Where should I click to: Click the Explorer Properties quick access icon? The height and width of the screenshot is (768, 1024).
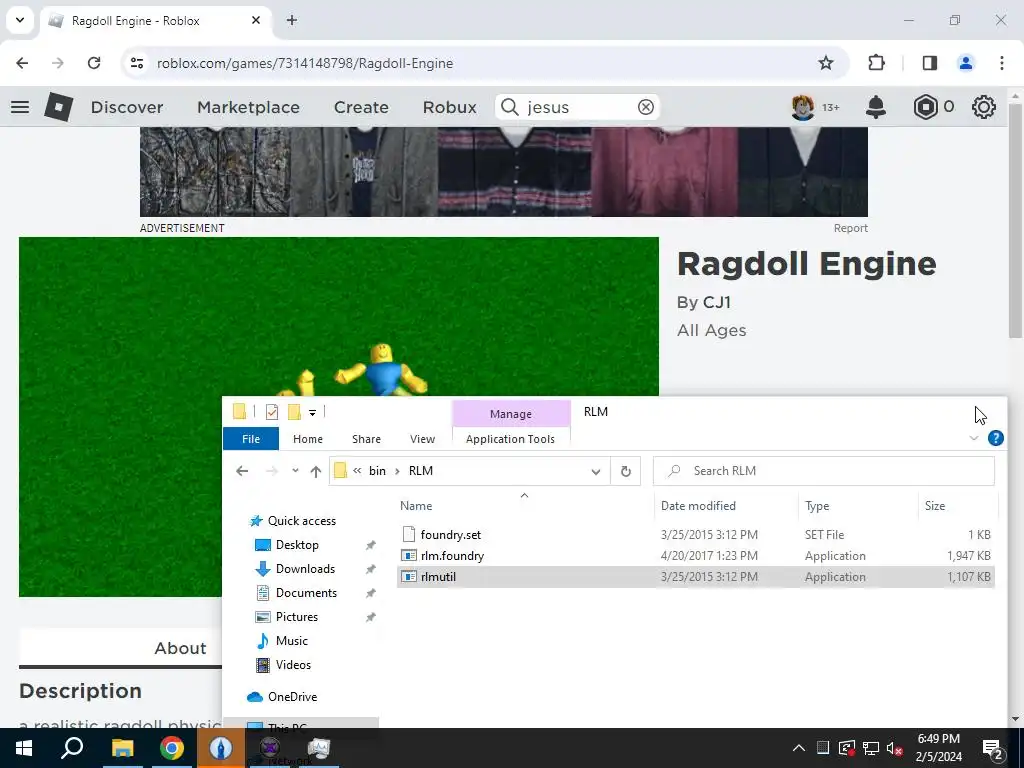(272, 411)
